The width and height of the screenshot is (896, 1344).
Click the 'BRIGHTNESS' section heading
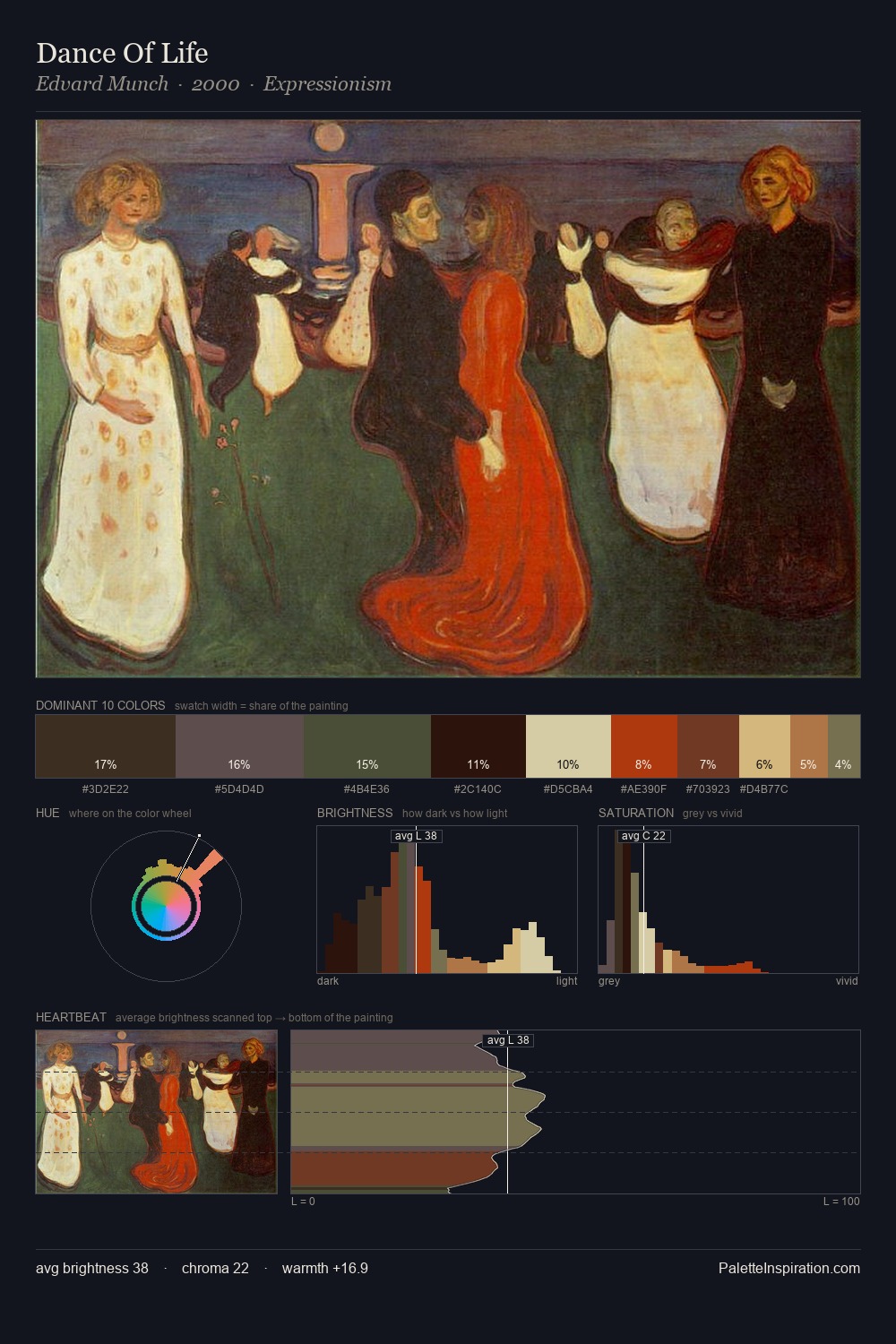click(x=355, y=814)
